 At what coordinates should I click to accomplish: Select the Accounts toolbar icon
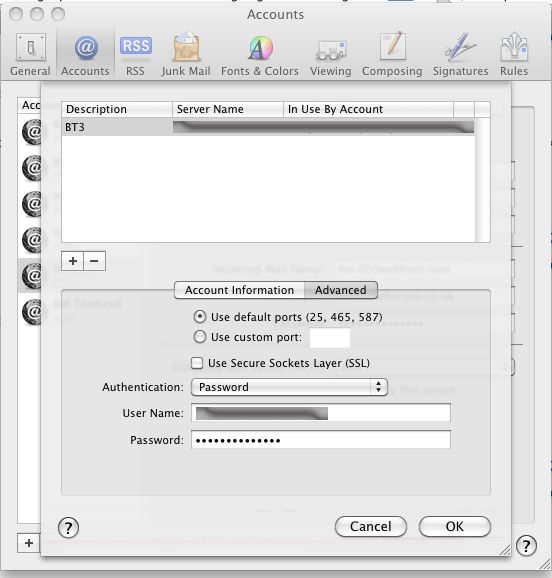pyautogui.click(x=85, y=55)
